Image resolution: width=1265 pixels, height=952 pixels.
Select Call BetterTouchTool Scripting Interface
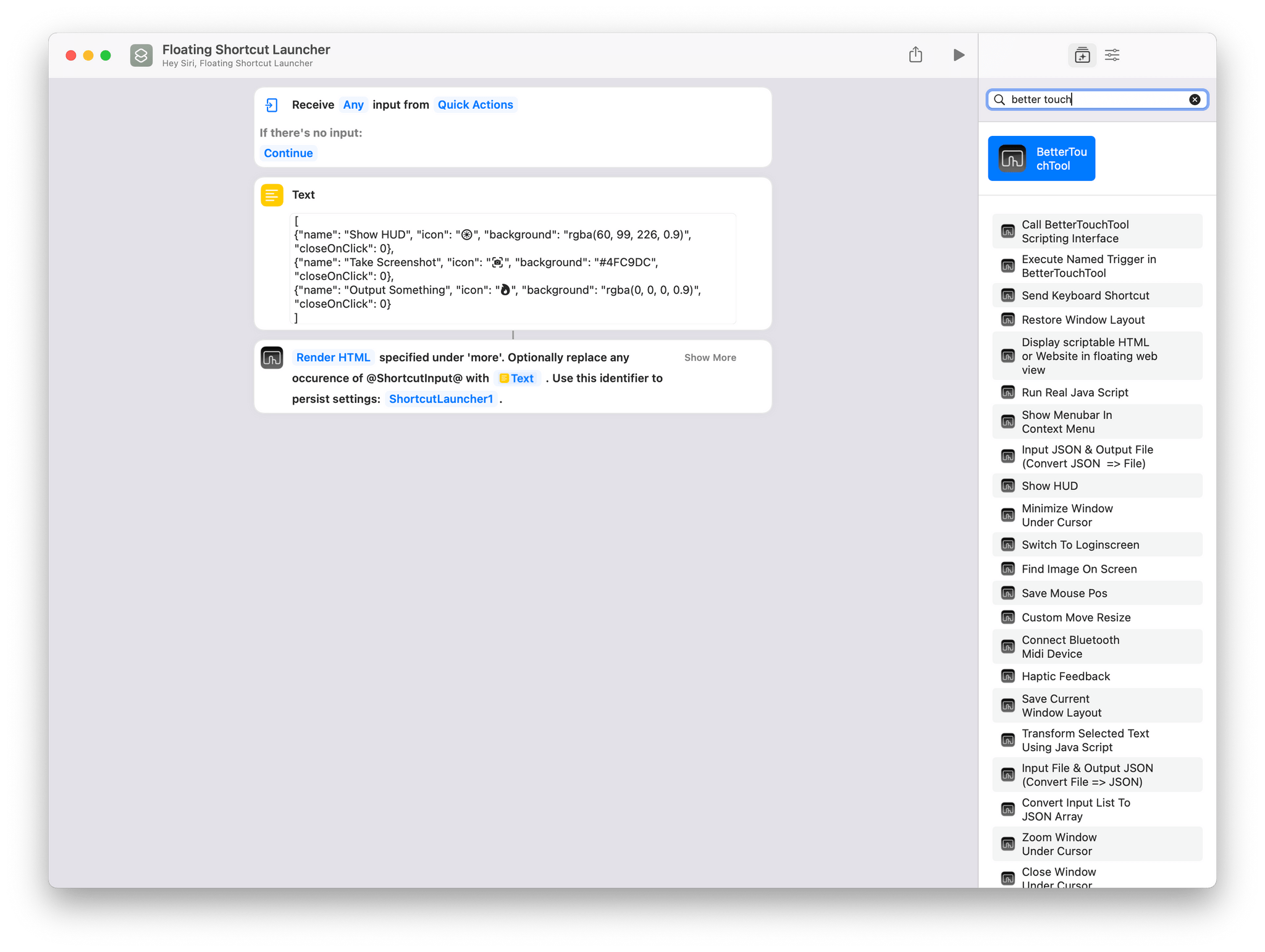tap(1096, 231)
